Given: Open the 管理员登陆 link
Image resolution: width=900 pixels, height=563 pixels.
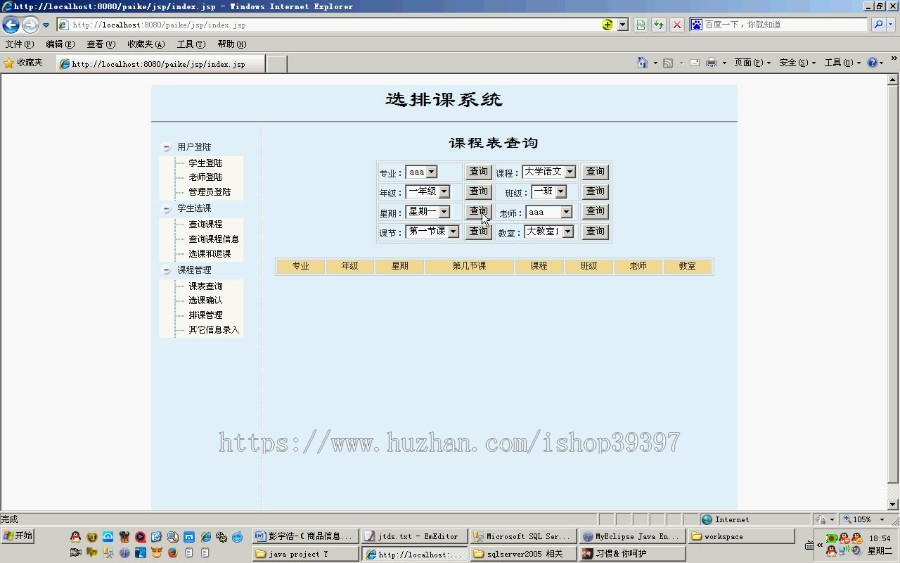Looking at the screenshot, I should pos(210,192).
